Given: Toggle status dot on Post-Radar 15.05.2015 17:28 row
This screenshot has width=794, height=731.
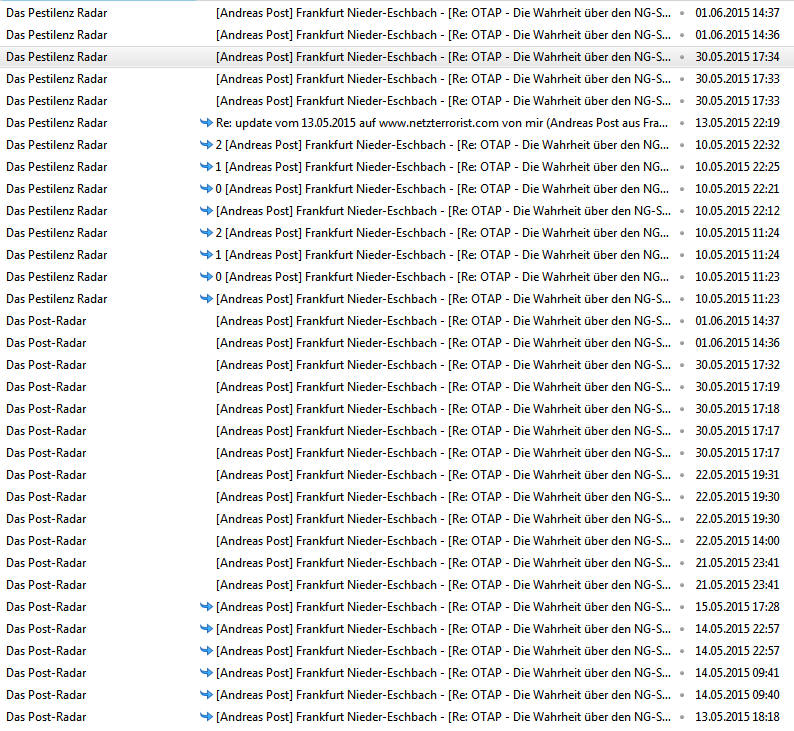Looking at the screenshot, I should [x=682, y=607].
